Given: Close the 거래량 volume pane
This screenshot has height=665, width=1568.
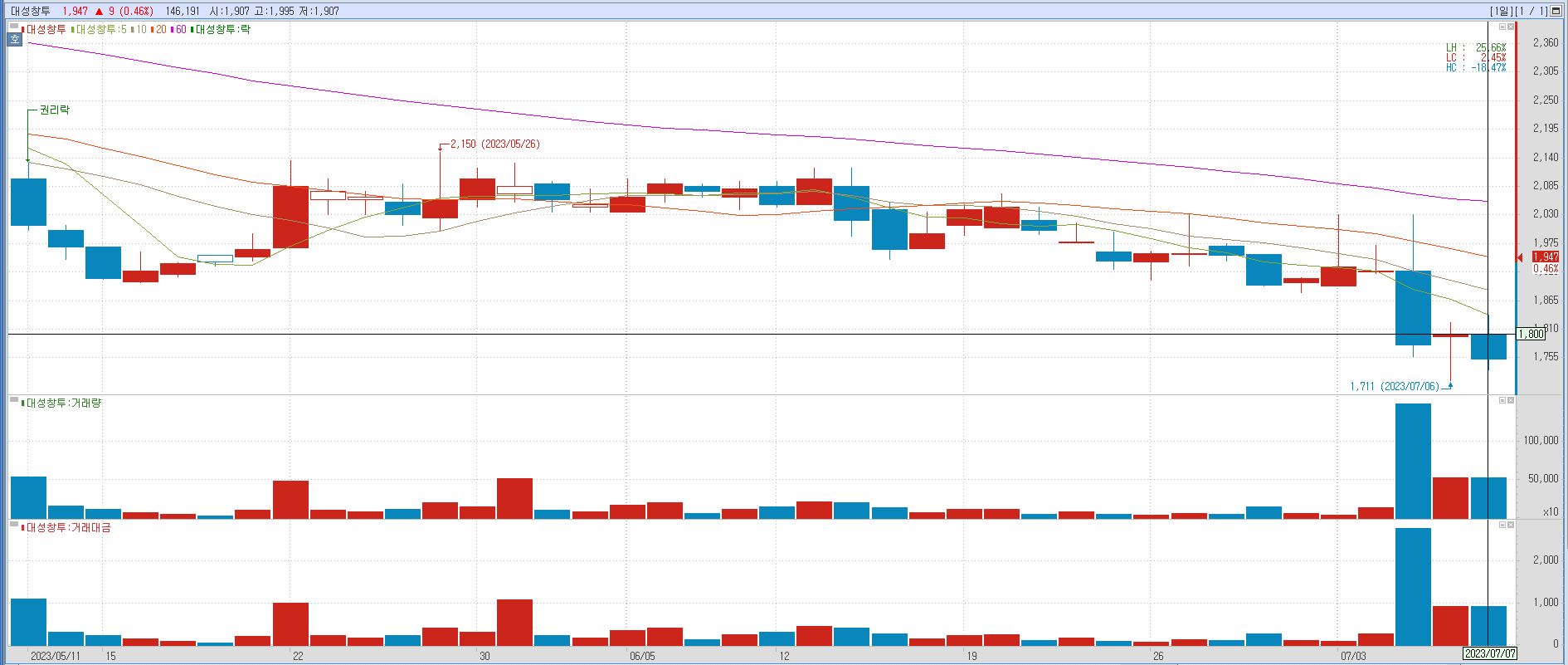Looking at the screenshot, I should 1511,400.
